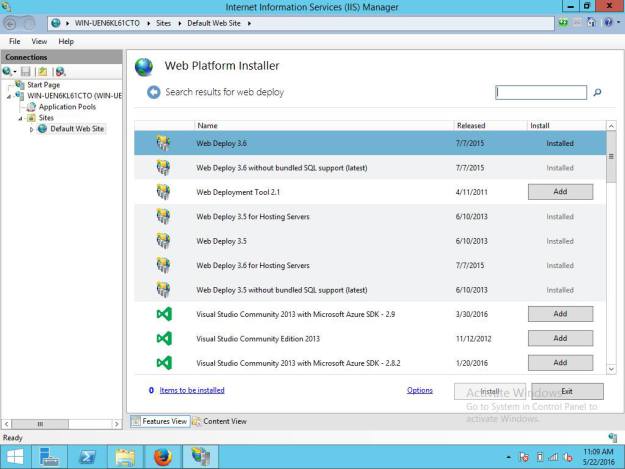The height and width of the screenshot is (469, 625).
Task: Open the View menu
Action: pyautogui.click(x=39, y=41)
